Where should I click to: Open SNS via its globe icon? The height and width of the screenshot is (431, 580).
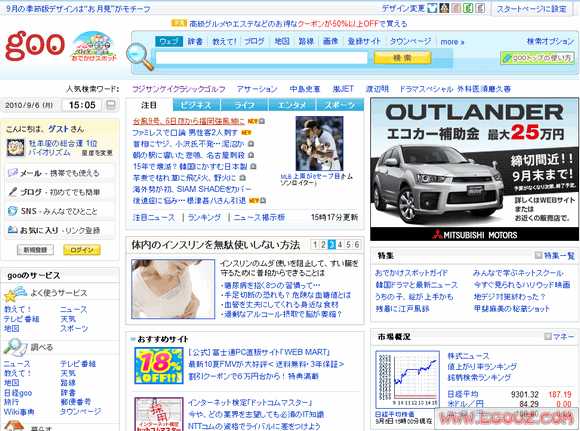click(x=13, y=211)
